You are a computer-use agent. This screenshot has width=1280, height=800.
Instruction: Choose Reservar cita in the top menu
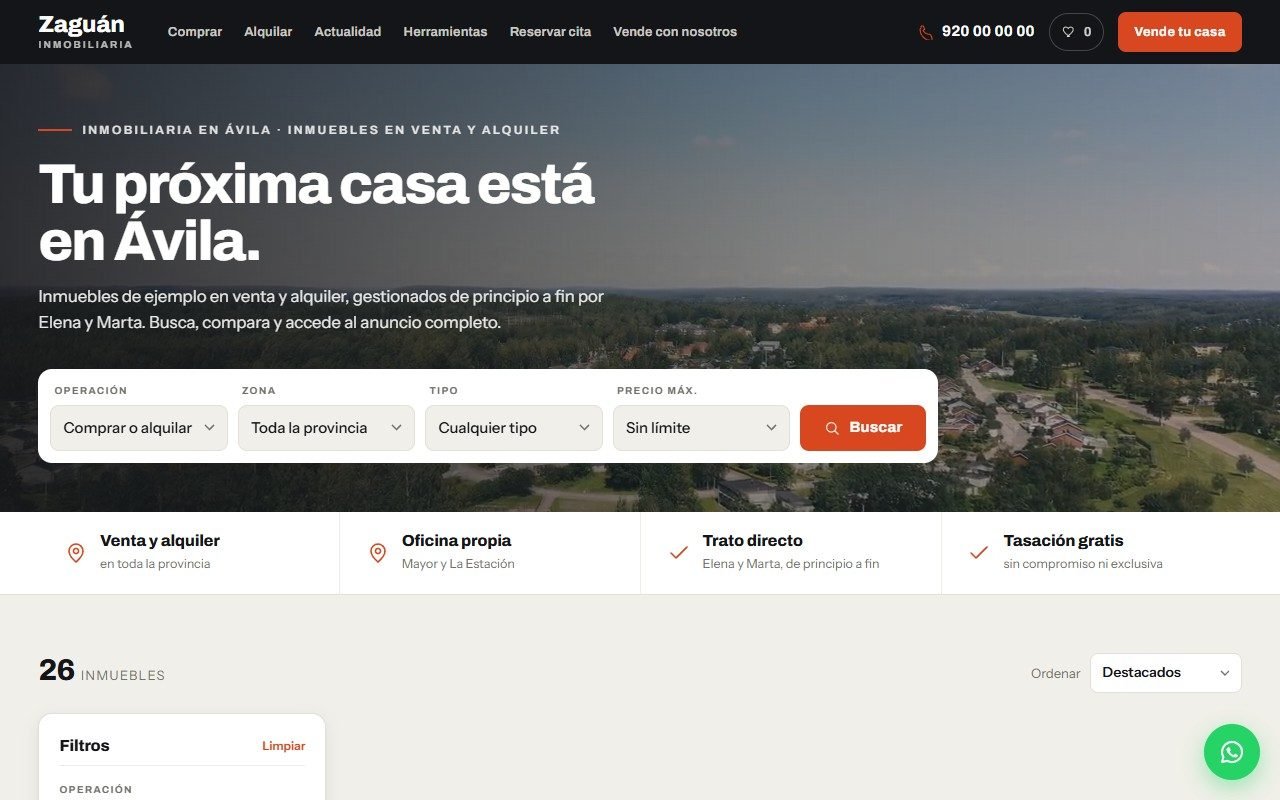[550, 32]
